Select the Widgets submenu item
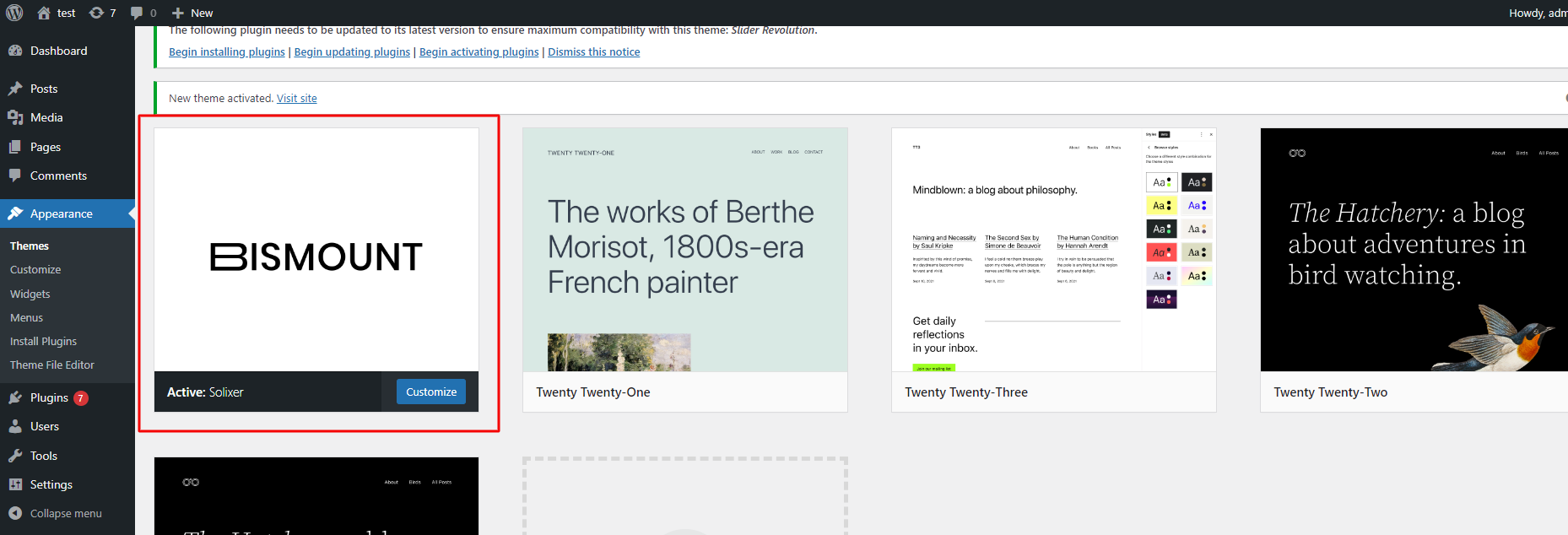 tap(30, 294)
